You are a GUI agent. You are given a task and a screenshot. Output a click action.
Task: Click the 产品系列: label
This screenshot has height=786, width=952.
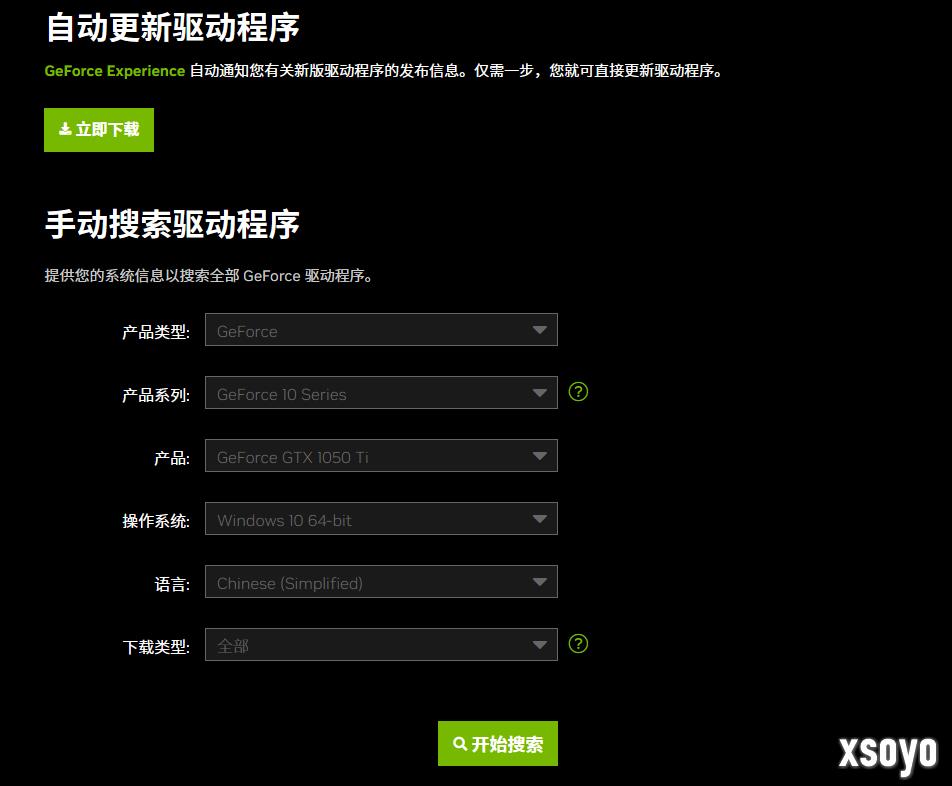tap(156, 395)
